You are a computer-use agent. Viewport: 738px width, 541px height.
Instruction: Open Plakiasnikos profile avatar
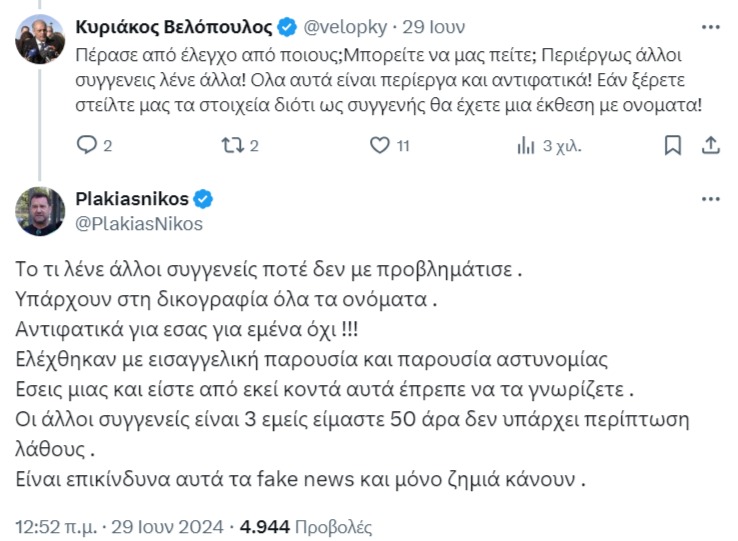[40, 211]
